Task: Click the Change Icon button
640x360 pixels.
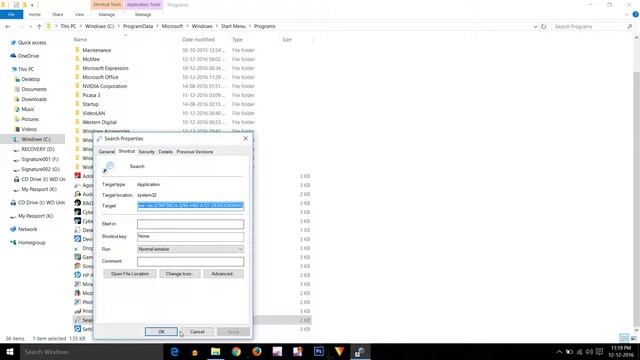Action: 180,274
